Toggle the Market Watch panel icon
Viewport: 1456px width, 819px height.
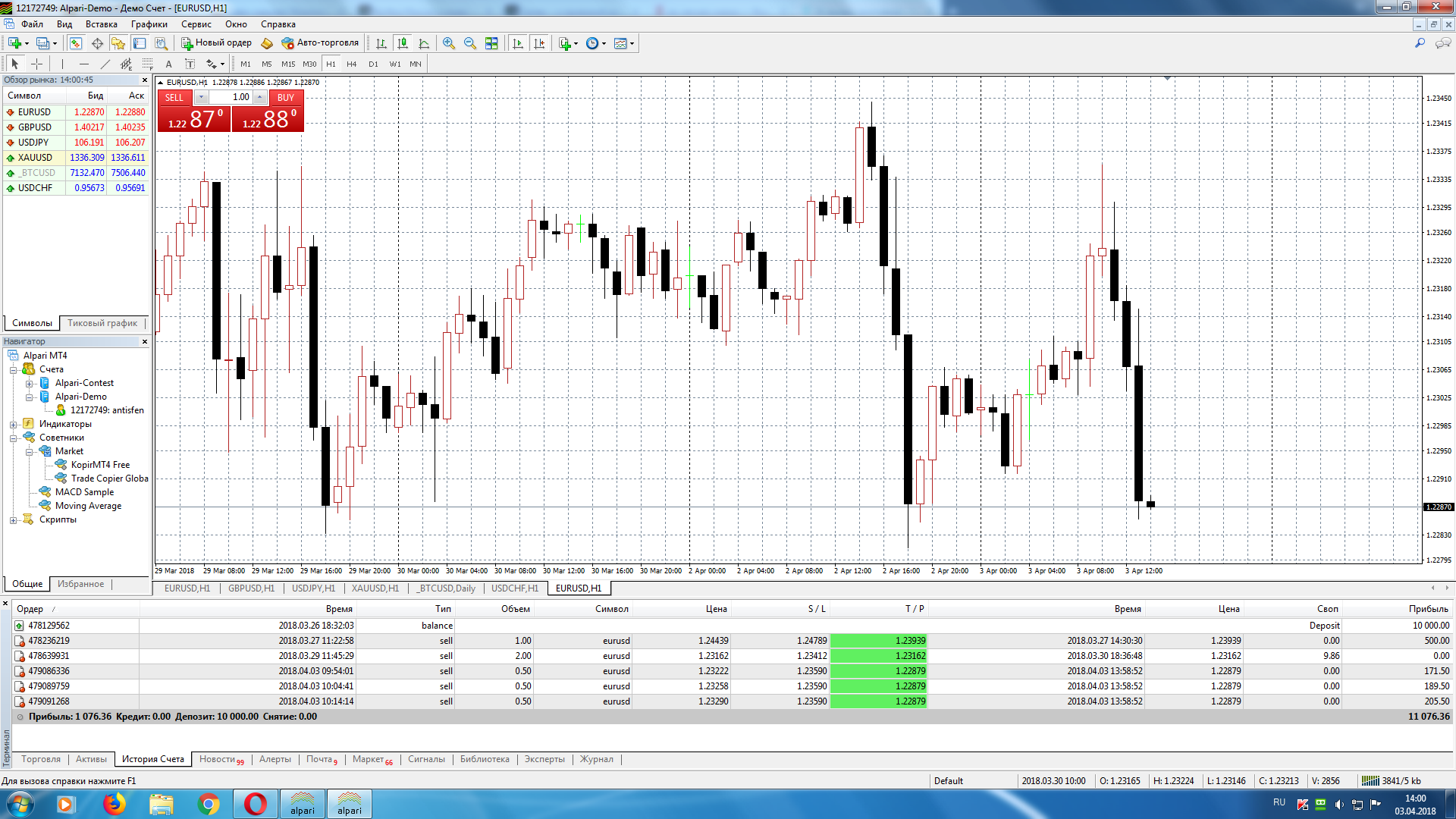coord(76,43)
